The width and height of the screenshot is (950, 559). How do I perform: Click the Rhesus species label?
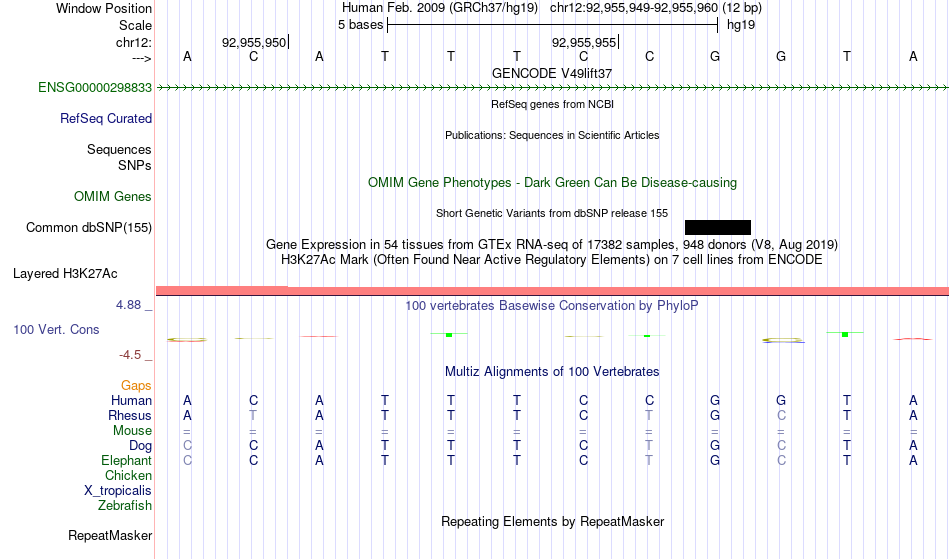[130, 415]
